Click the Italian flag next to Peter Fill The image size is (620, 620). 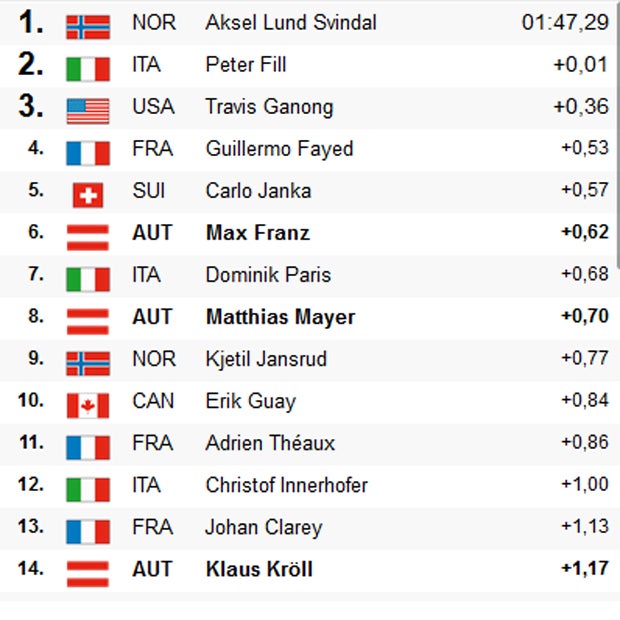(x=88, y=68)
